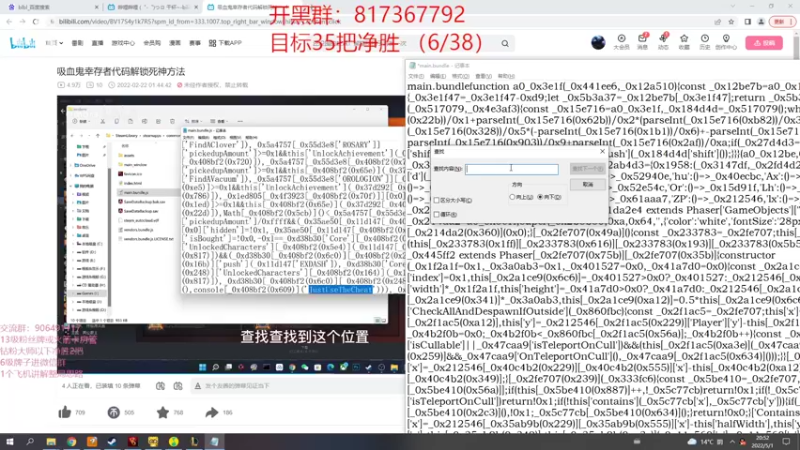
Task: Click the browser address bar URL
Action: [199, 22]
